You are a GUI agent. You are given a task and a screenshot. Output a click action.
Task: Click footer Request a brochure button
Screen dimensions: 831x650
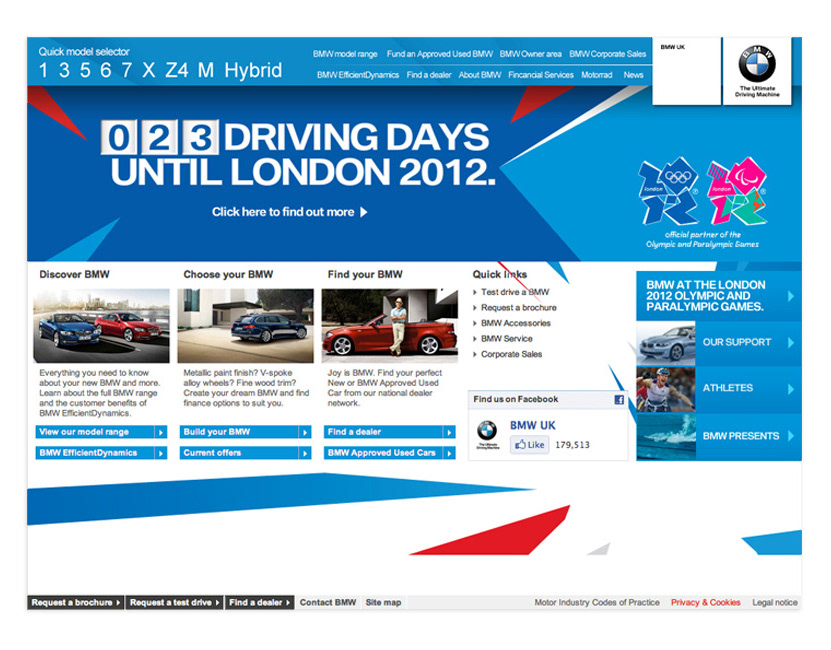76,603
